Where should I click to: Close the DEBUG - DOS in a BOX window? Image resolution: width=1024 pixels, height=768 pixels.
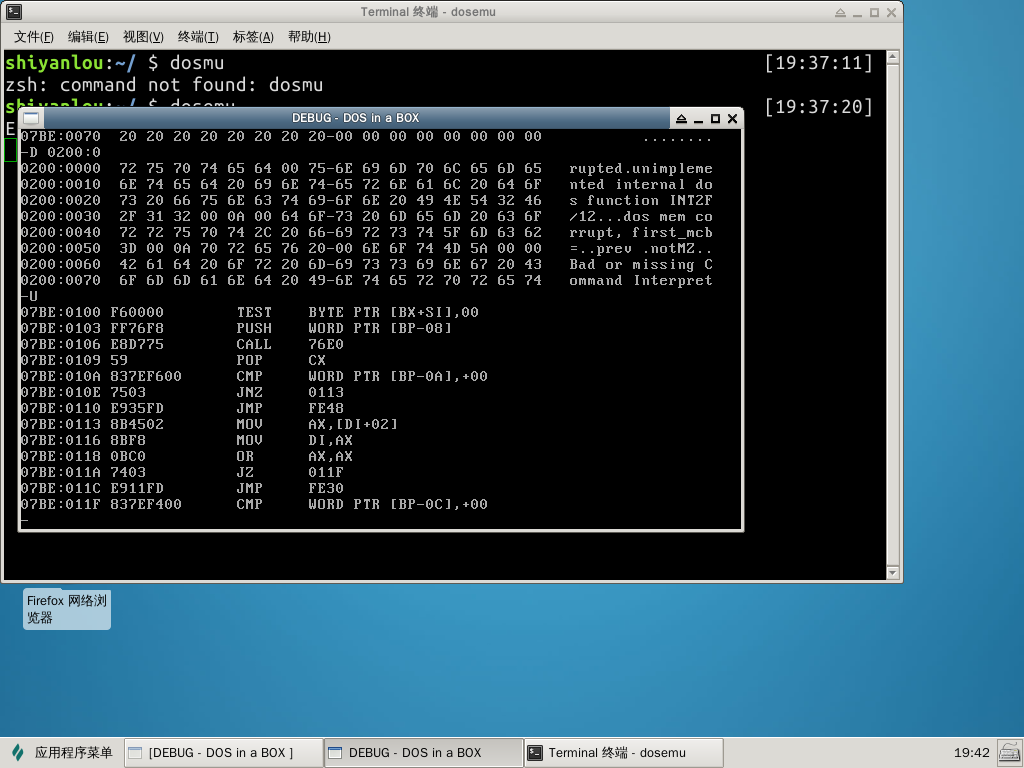pos(732,118)
